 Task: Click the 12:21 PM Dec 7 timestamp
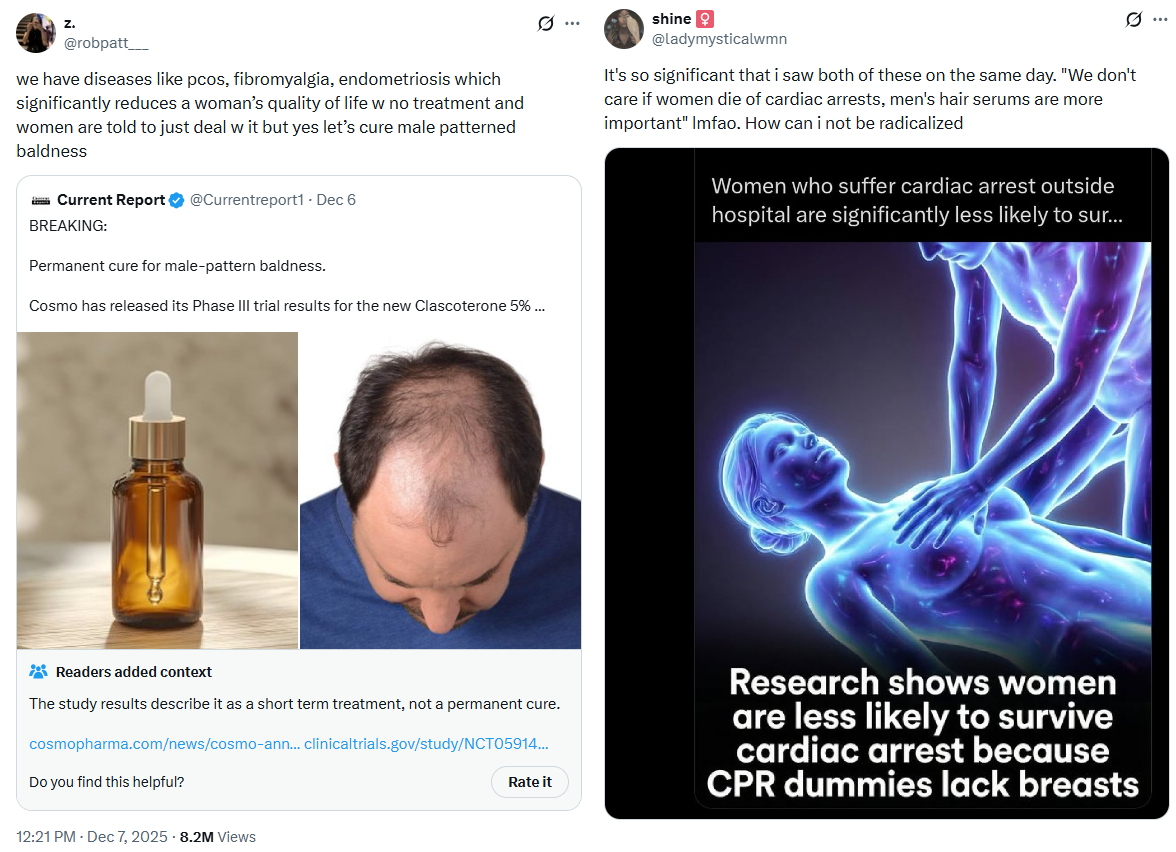click(x=92, y=837)
